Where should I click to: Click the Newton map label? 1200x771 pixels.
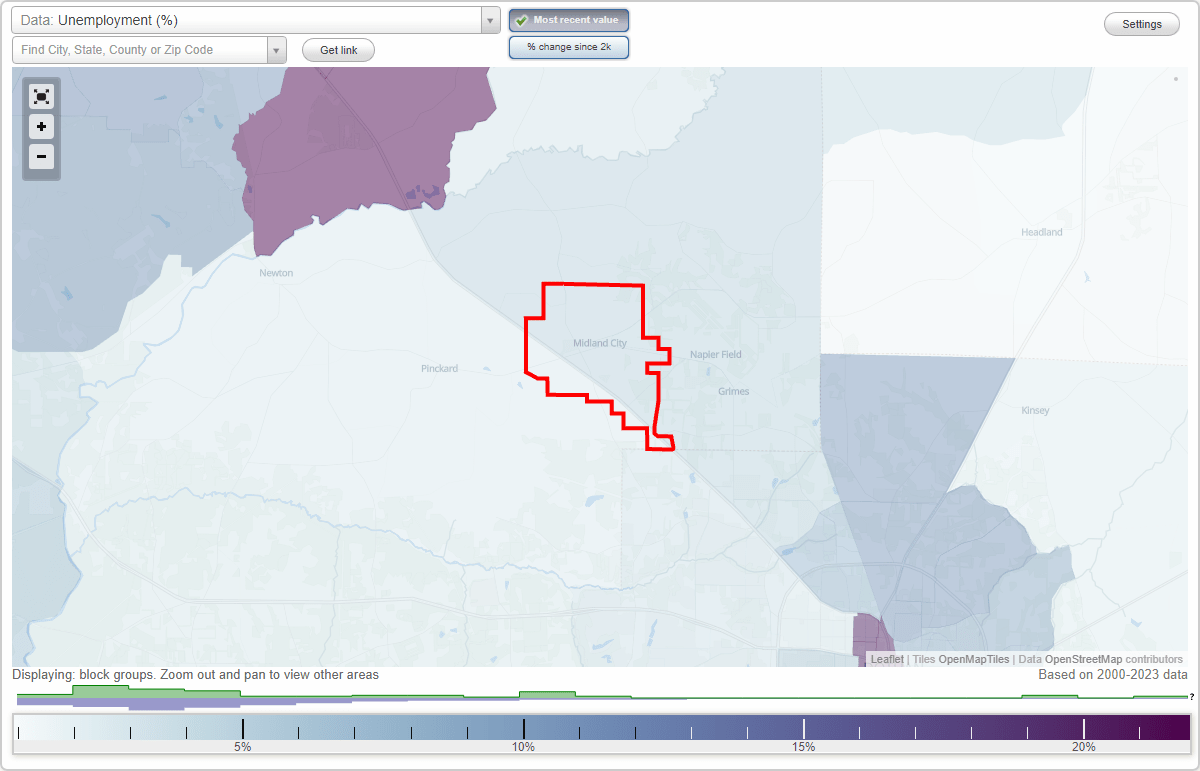pyautogui.click(x=276, y=273)
